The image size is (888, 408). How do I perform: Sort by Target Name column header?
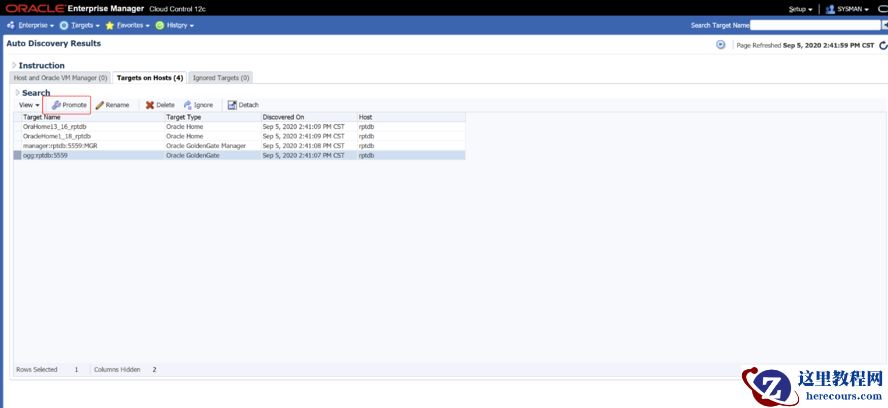[93, 117]
